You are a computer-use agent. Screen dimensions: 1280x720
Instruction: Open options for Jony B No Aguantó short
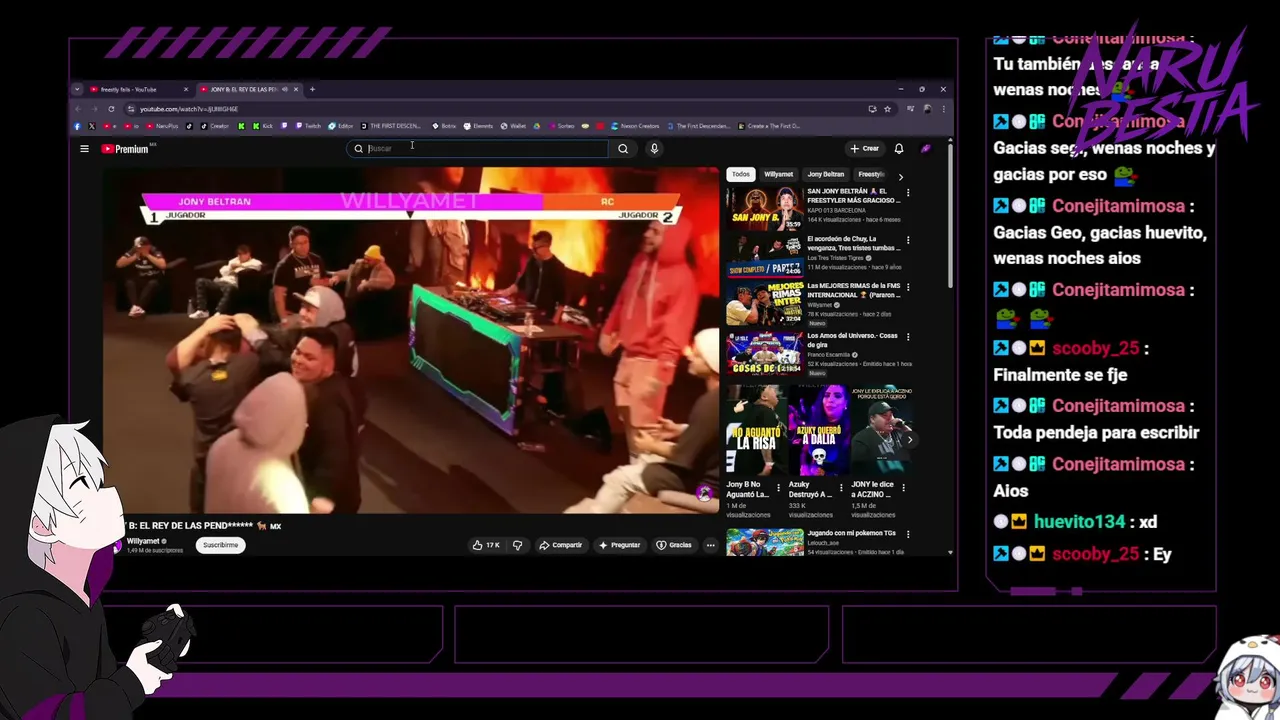(x=780, y=488)
